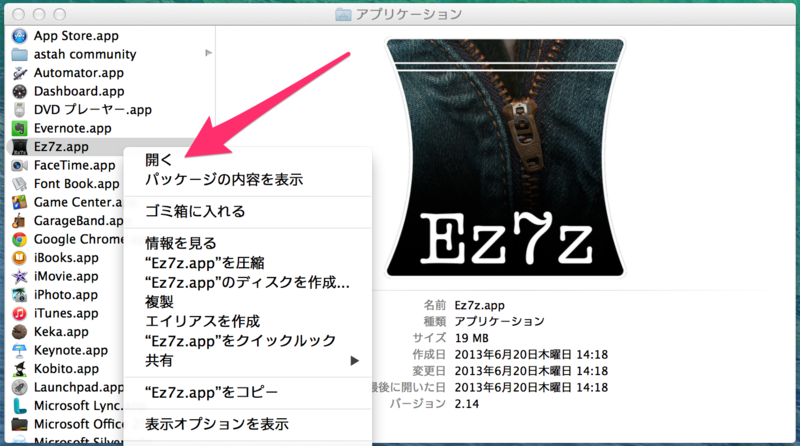800x446 pixels.
Task: Click the 19 MB size value
Action: (x=471, y=338)
